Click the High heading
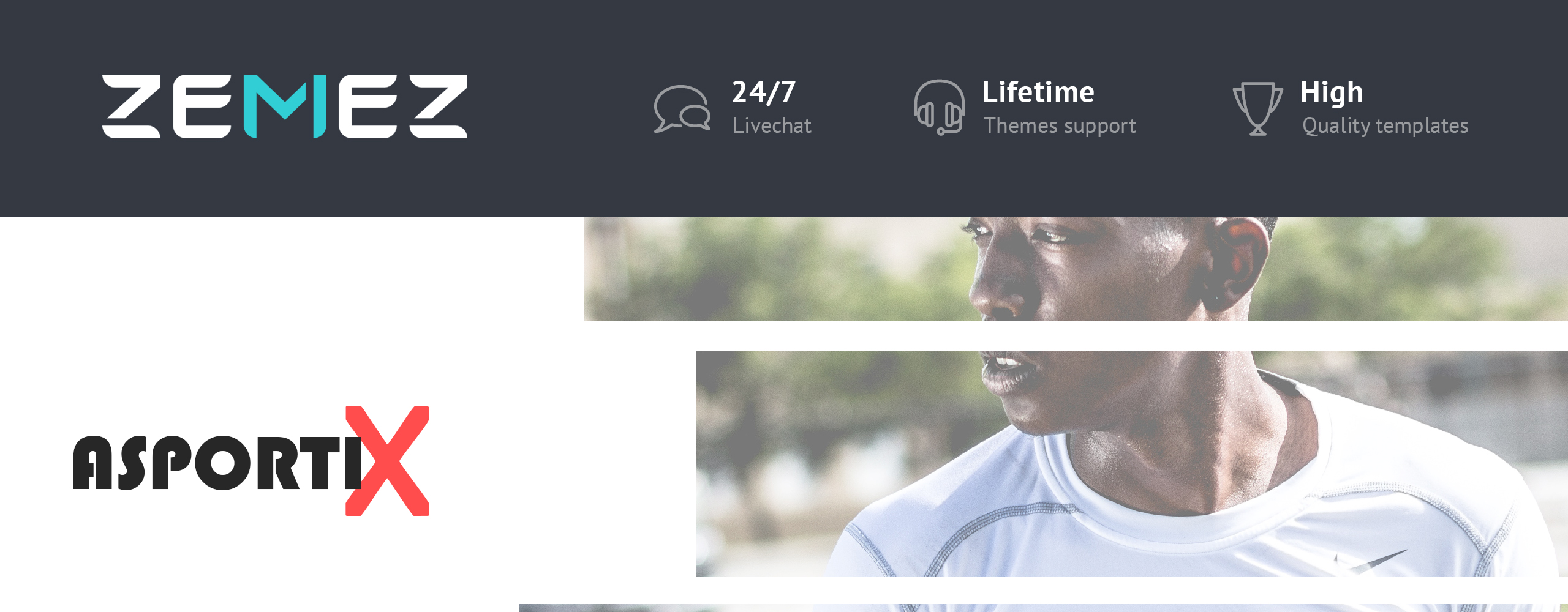 click(1332, 93)
